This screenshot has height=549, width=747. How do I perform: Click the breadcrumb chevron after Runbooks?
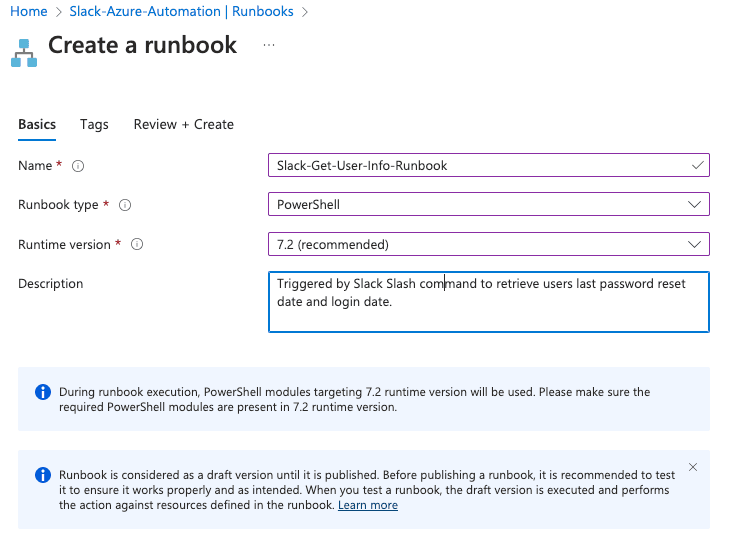[x=305, y=12]
